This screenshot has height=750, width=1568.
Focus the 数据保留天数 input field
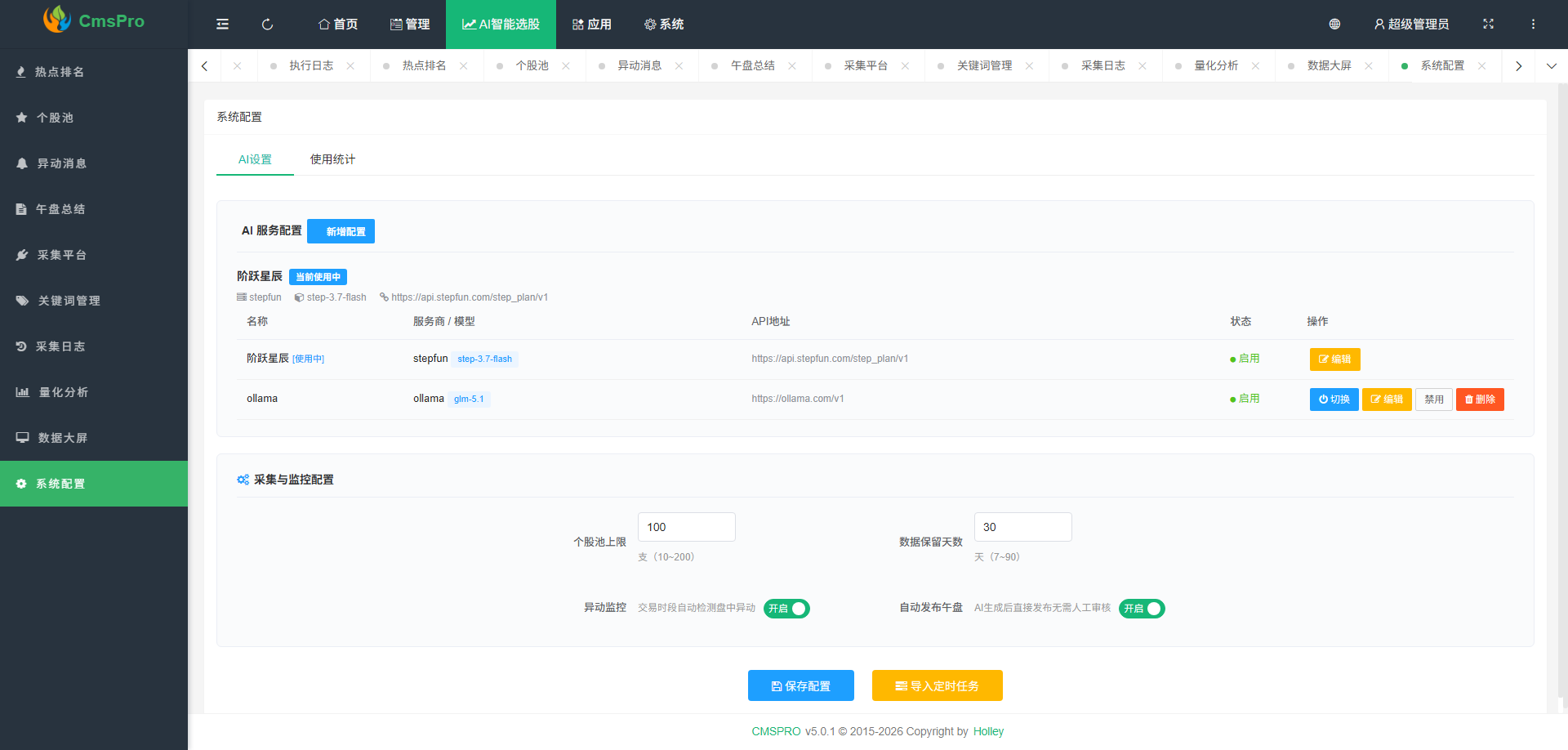[1023, 527]
